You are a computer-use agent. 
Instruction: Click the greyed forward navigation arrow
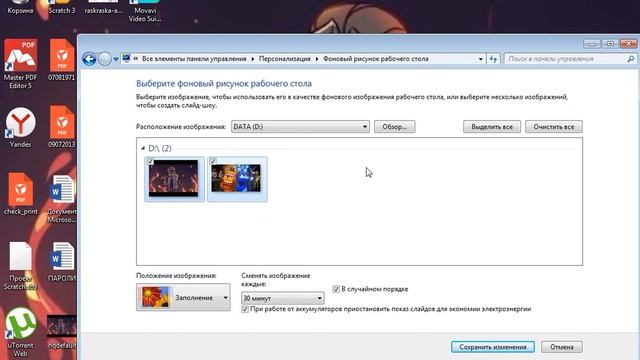tap(104, 59)
